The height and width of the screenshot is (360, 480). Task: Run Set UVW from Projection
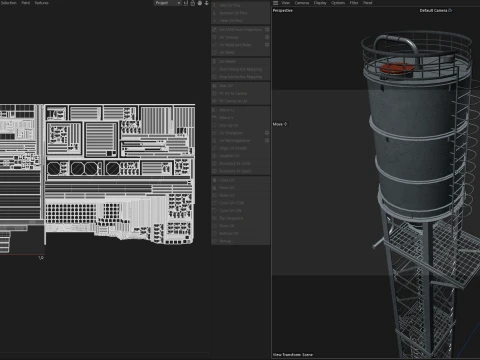coord(237,30)
